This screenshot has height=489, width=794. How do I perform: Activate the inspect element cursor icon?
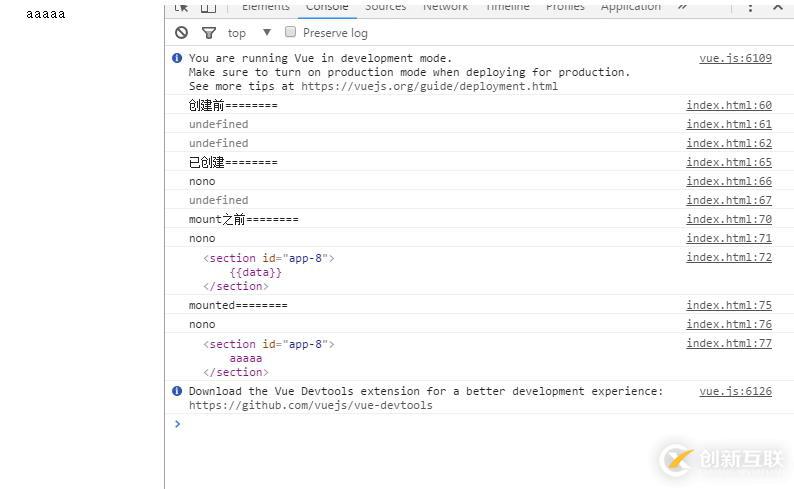coord(181,6)
